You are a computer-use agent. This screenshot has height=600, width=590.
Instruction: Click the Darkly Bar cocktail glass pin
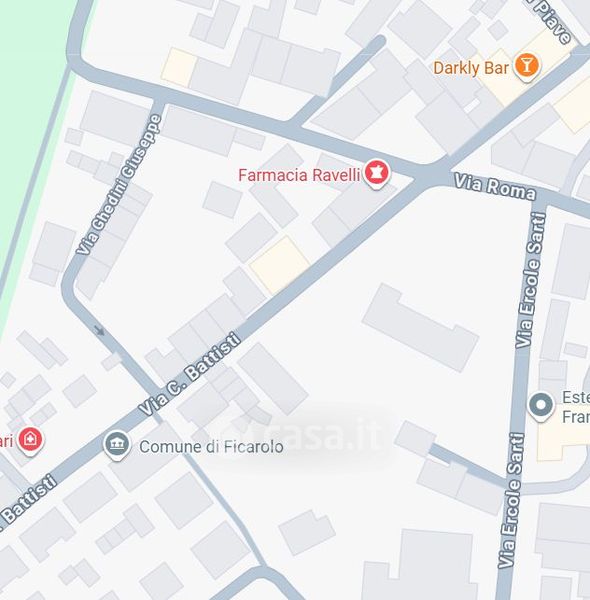[x=526, y=67]
